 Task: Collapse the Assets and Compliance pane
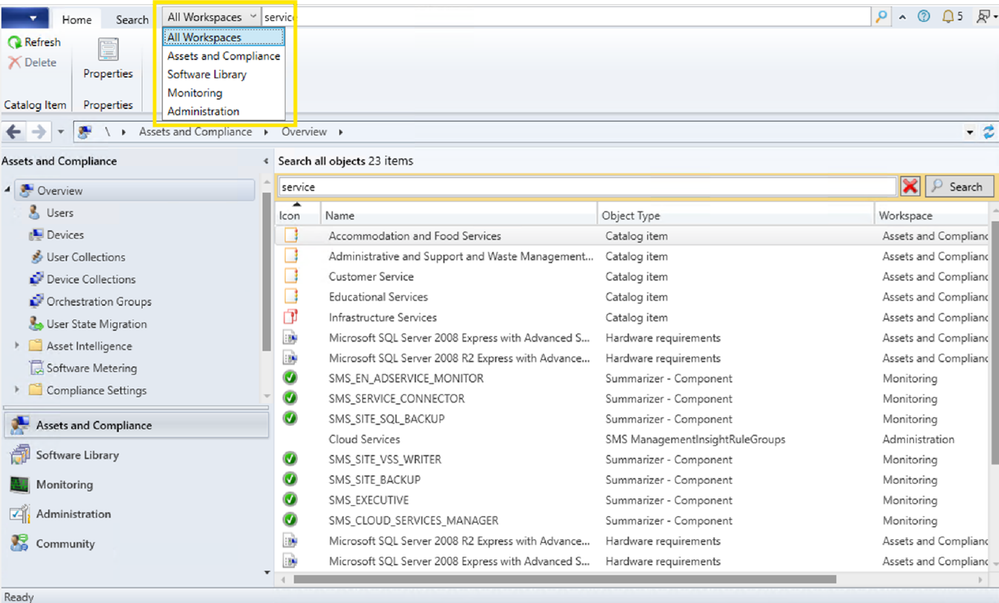click(x=266, y=161)
